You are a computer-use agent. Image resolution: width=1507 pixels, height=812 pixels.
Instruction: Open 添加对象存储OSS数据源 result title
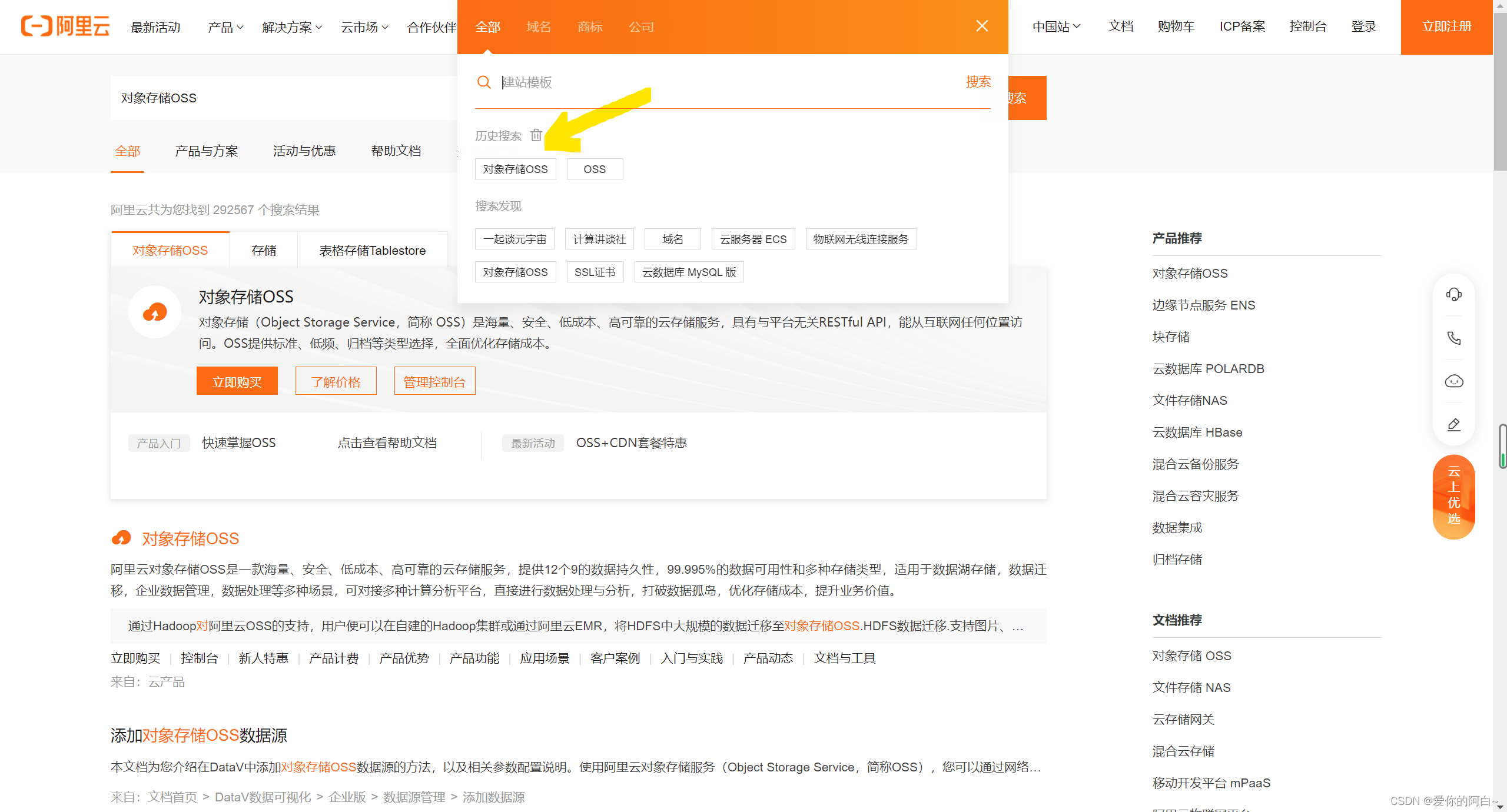(x=199, y=735)
